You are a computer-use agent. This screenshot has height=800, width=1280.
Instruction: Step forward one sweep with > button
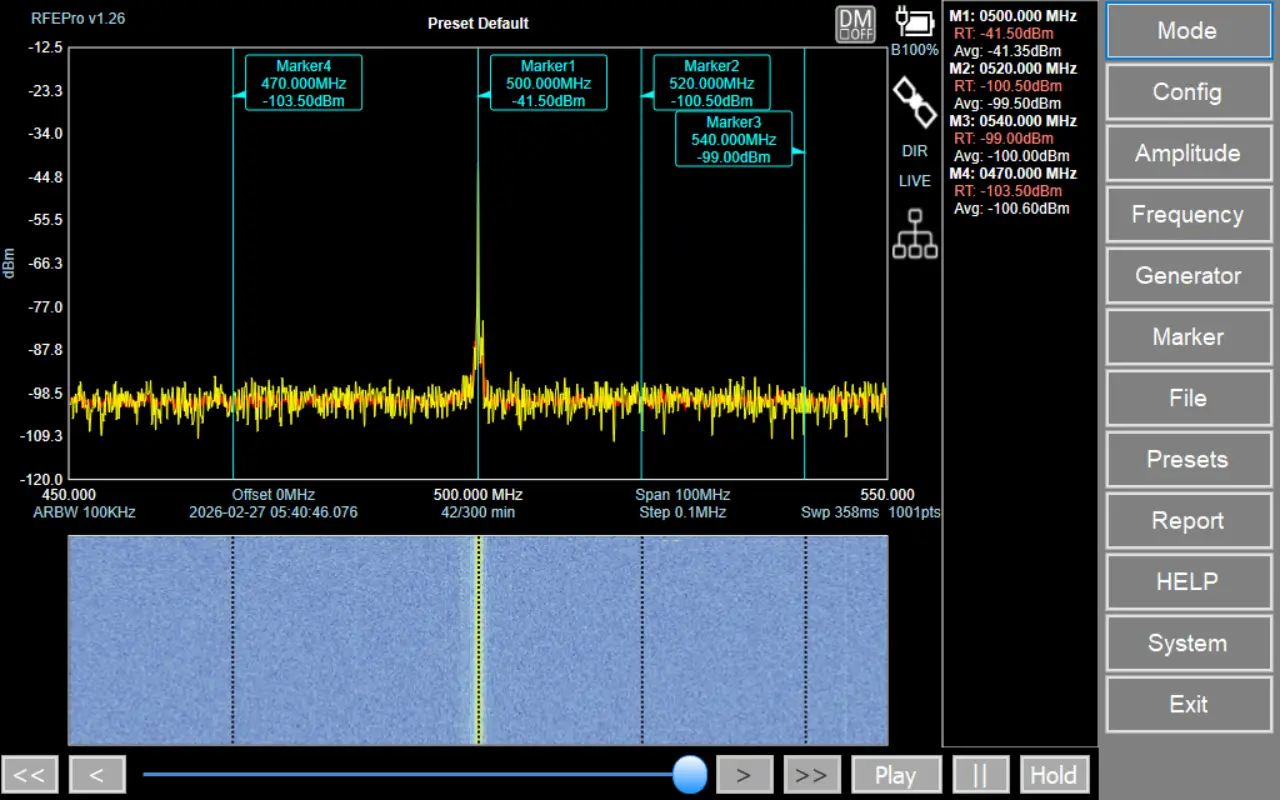(744, 775)
